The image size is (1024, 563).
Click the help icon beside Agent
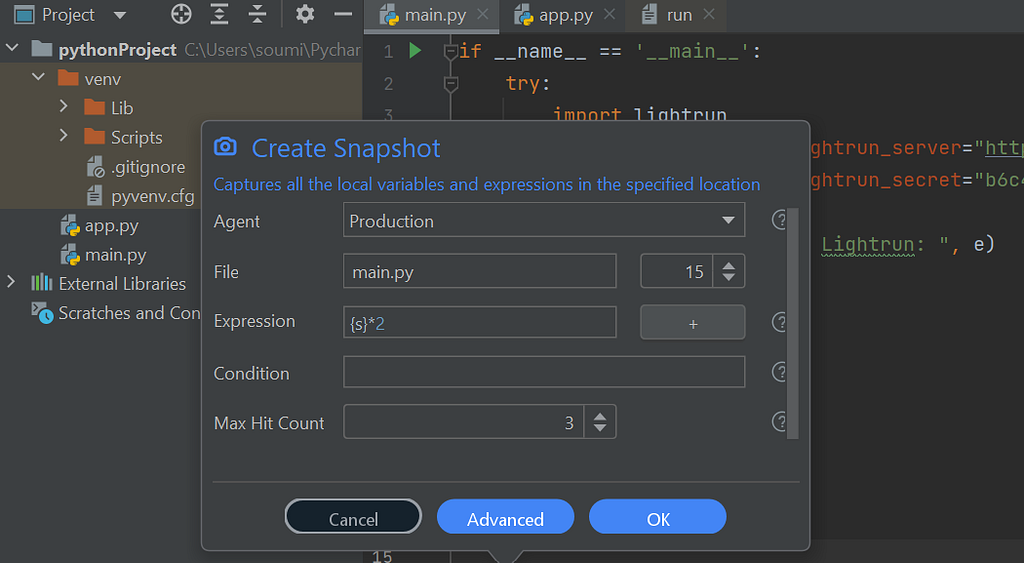coord(779,220)
